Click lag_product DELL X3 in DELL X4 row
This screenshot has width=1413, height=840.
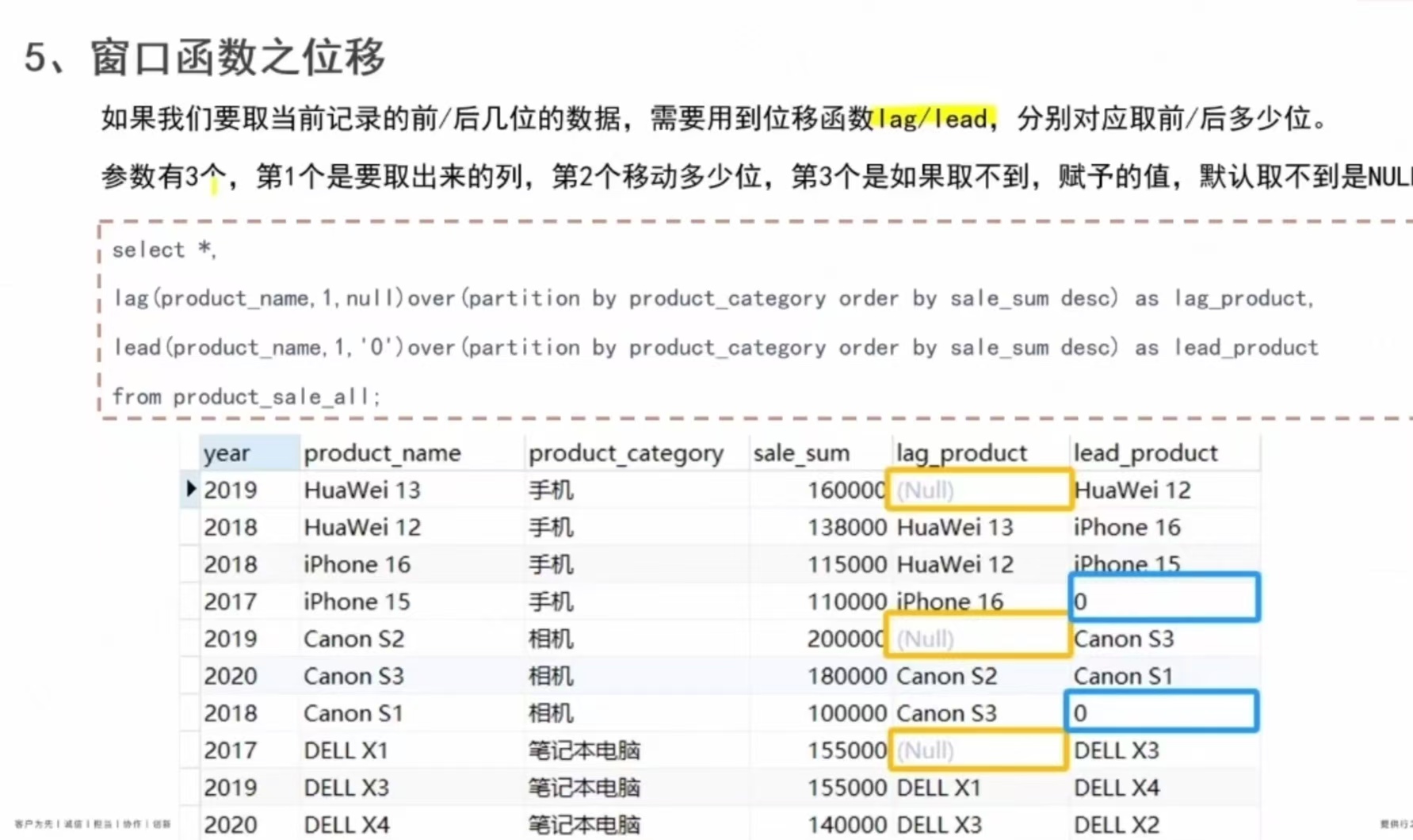pyautogui.click(x=939, y=825)
